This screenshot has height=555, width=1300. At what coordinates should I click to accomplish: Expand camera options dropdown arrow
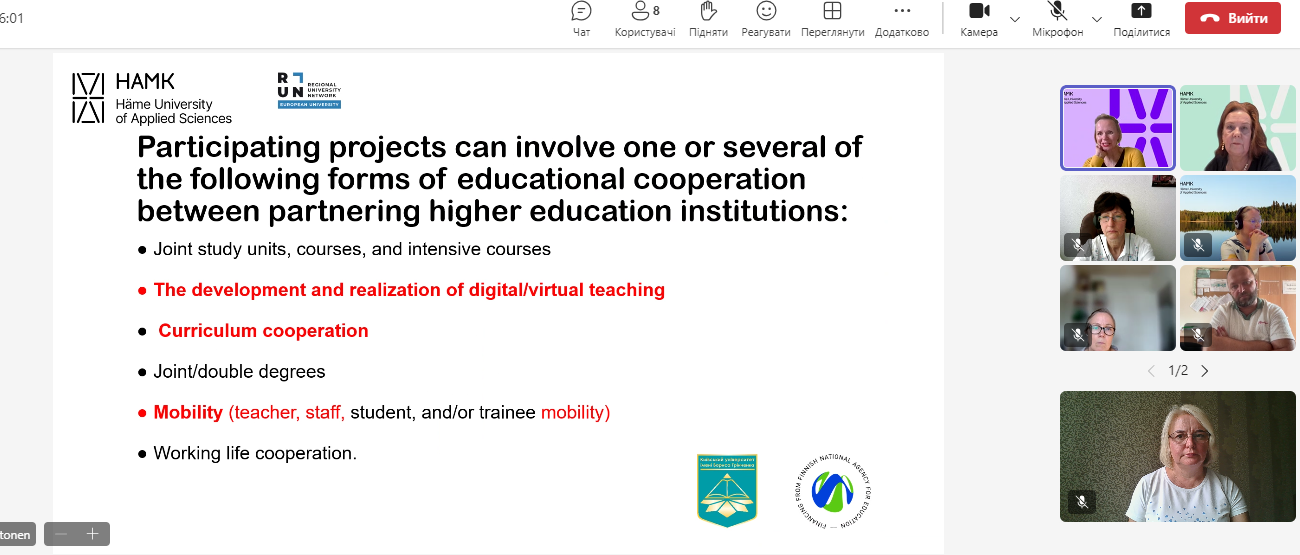[1015, 19]
